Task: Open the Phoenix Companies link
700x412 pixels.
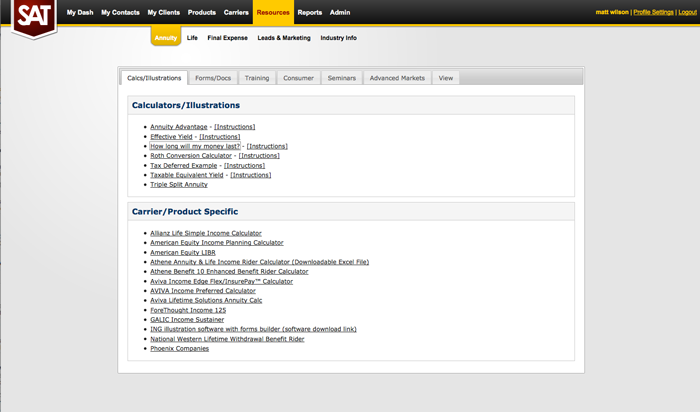Action: [x=179, y=349]
